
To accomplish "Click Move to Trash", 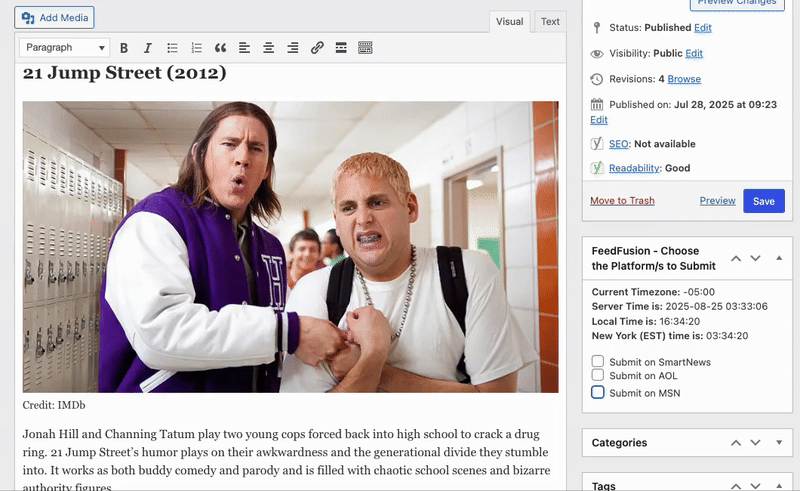I will click(622, 201).
